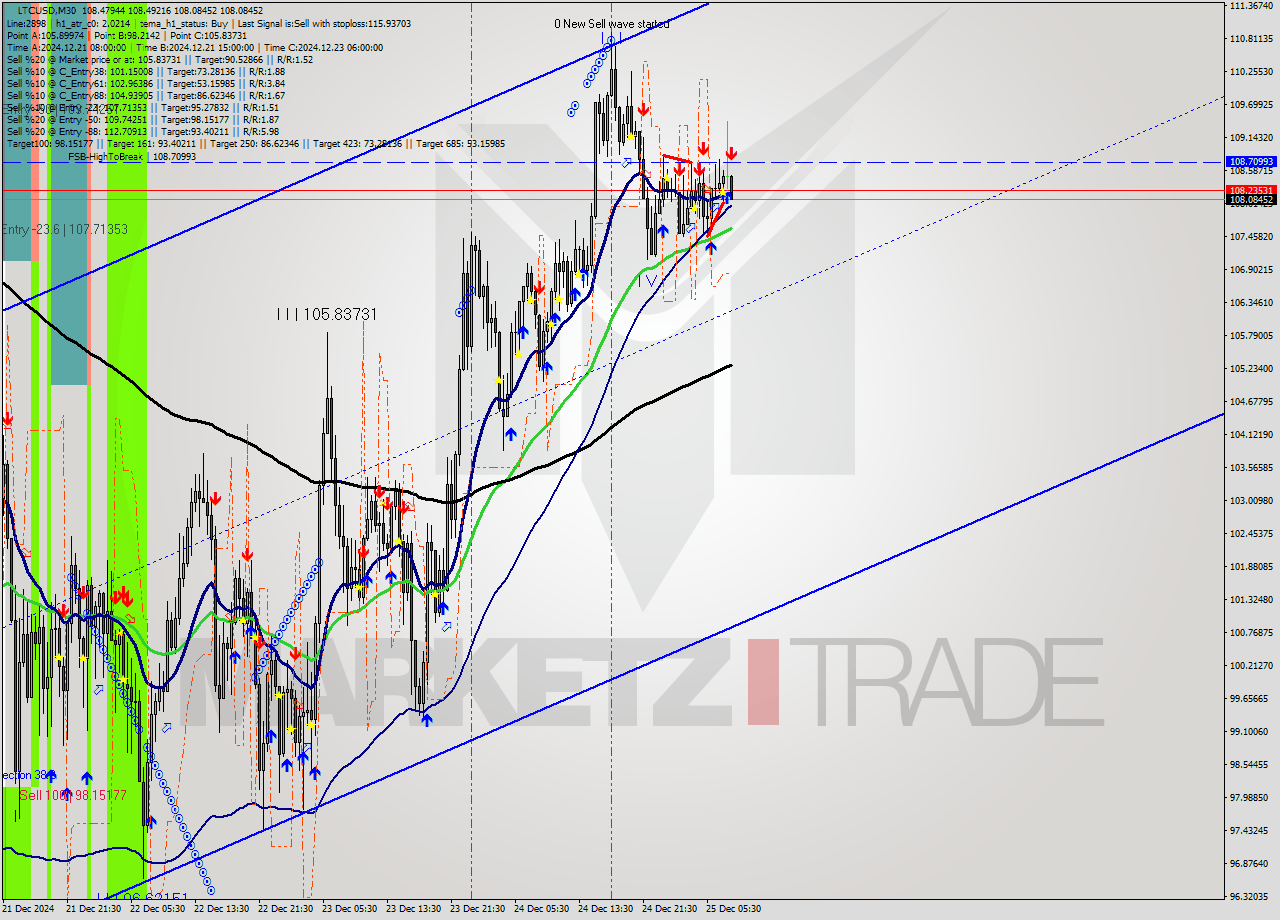Click the 105.23400 price axis label

tap(1251, 369)
